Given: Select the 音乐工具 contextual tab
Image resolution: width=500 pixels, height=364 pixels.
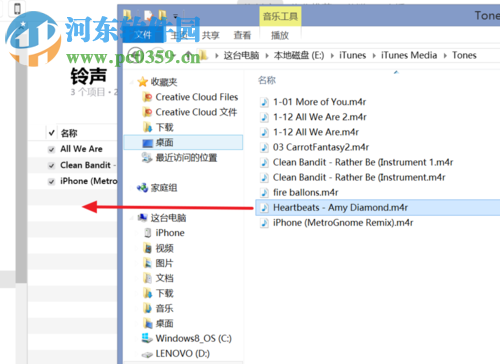Looking at the screenshot, I should 280,16.
